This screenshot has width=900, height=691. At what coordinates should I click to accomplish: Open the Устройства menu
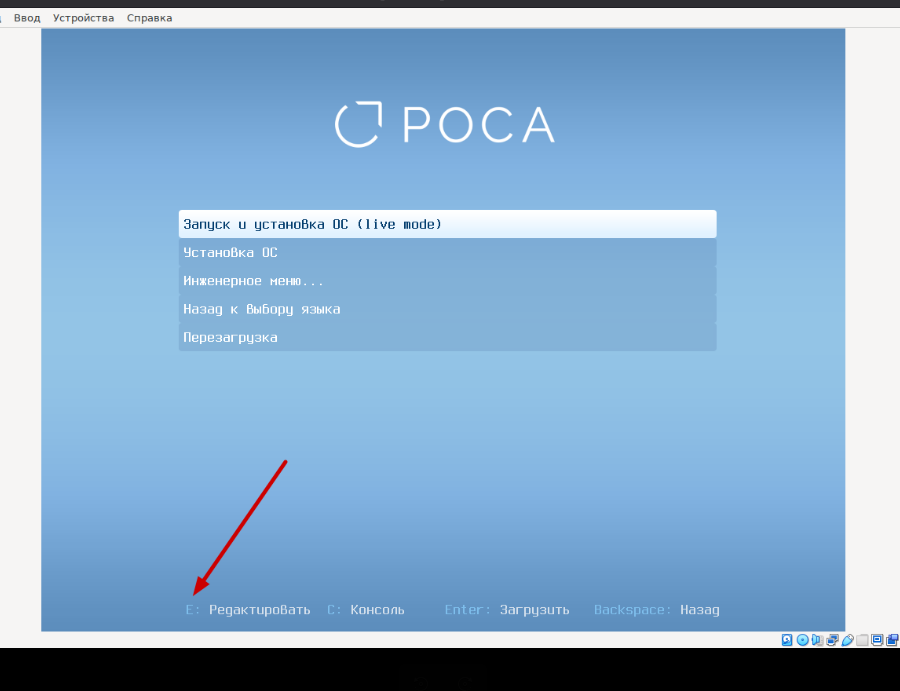tap(83, 18)
